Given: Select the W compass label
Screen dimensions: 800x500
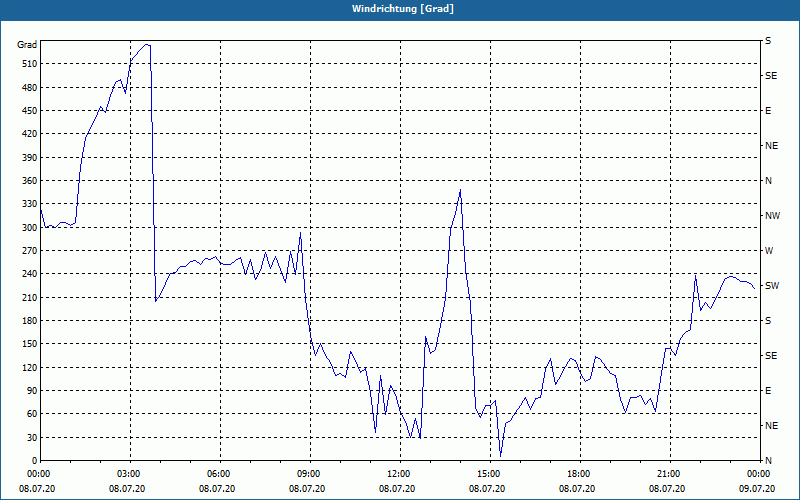Looking at the screenshot, I should click(769, 251).
